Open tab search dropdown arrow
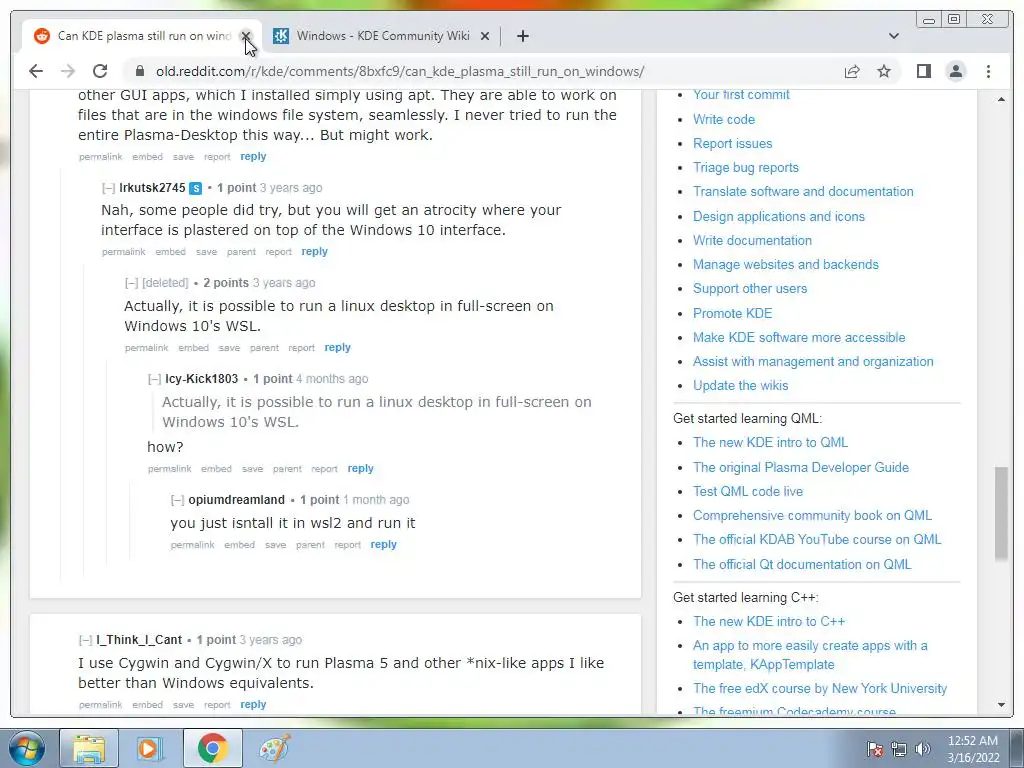Viewport: 1024px width, 768px height. point(894,36)
